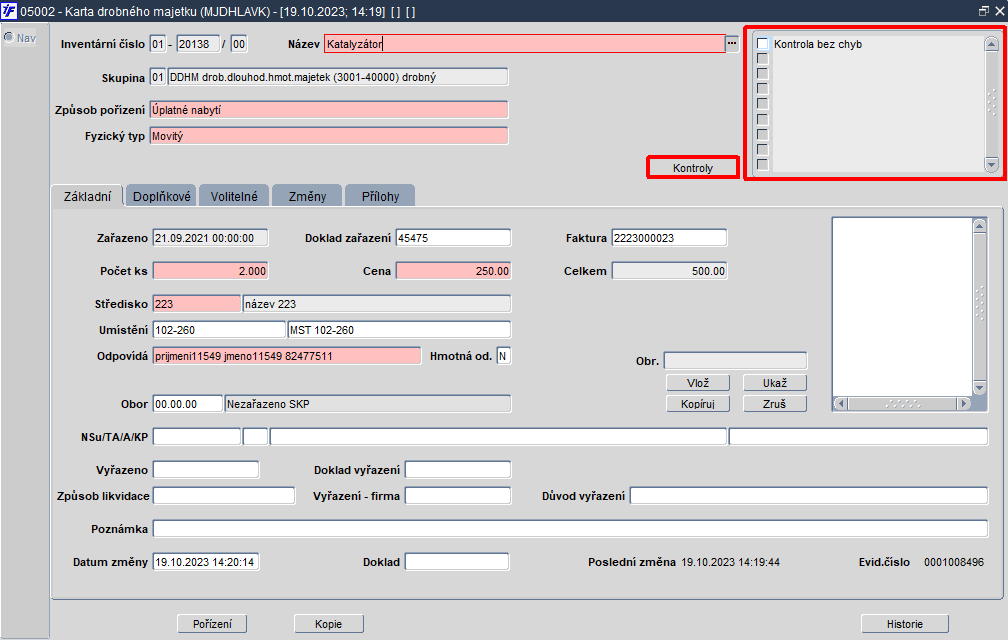Image resolution: width=1008 pixels, height=640 pixels.
Task: Click the first NSu/TA/A/KP field
Action: click(x=197, y=436)
